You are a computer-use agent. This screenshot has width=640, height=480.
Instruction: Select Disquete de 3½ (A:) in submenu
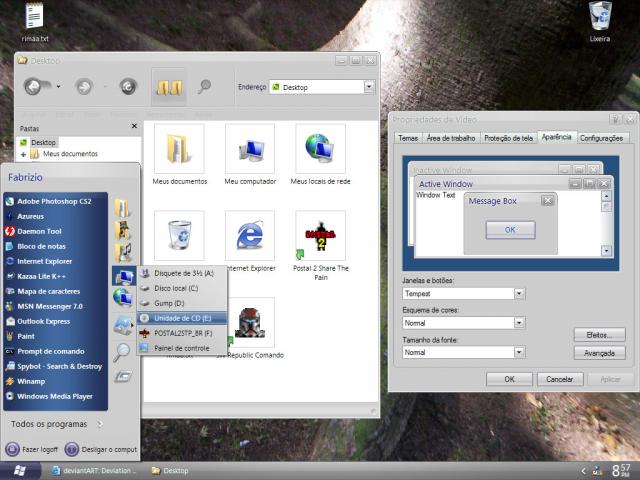[182, 273]
